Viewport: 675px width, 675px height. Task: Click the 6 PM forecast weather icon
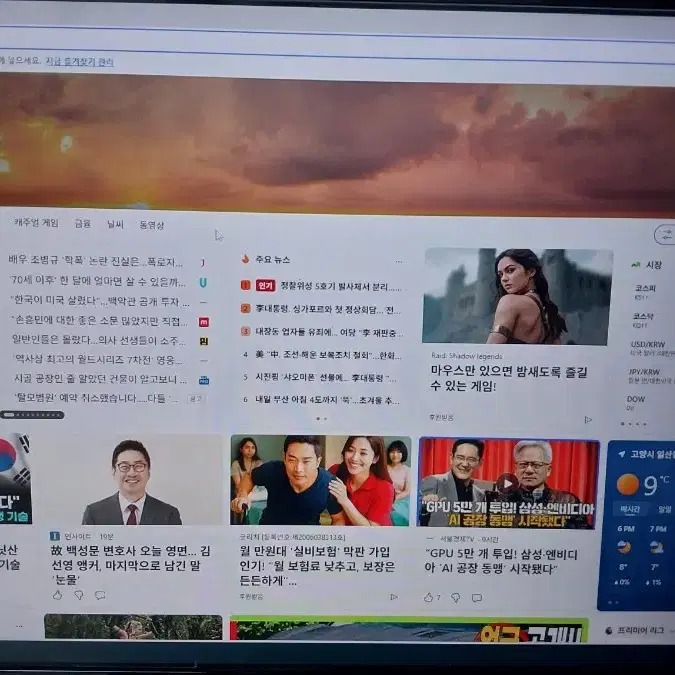coord(624,547)
